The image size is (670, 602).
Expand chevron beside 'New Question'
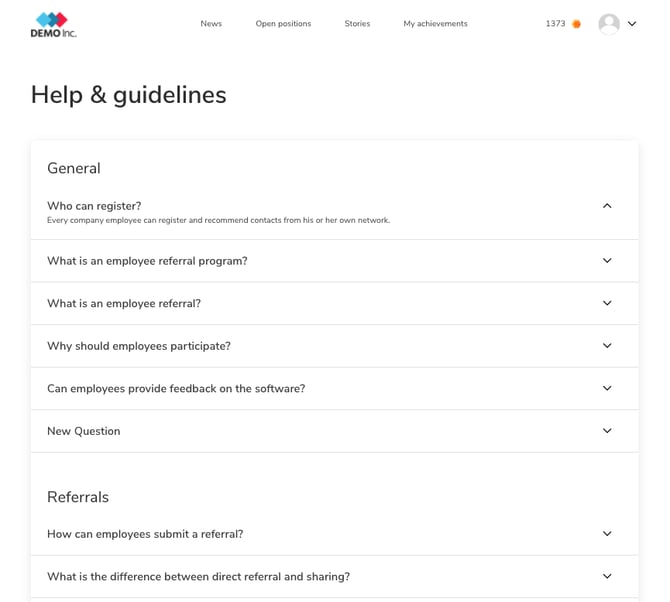coord(607,431)
